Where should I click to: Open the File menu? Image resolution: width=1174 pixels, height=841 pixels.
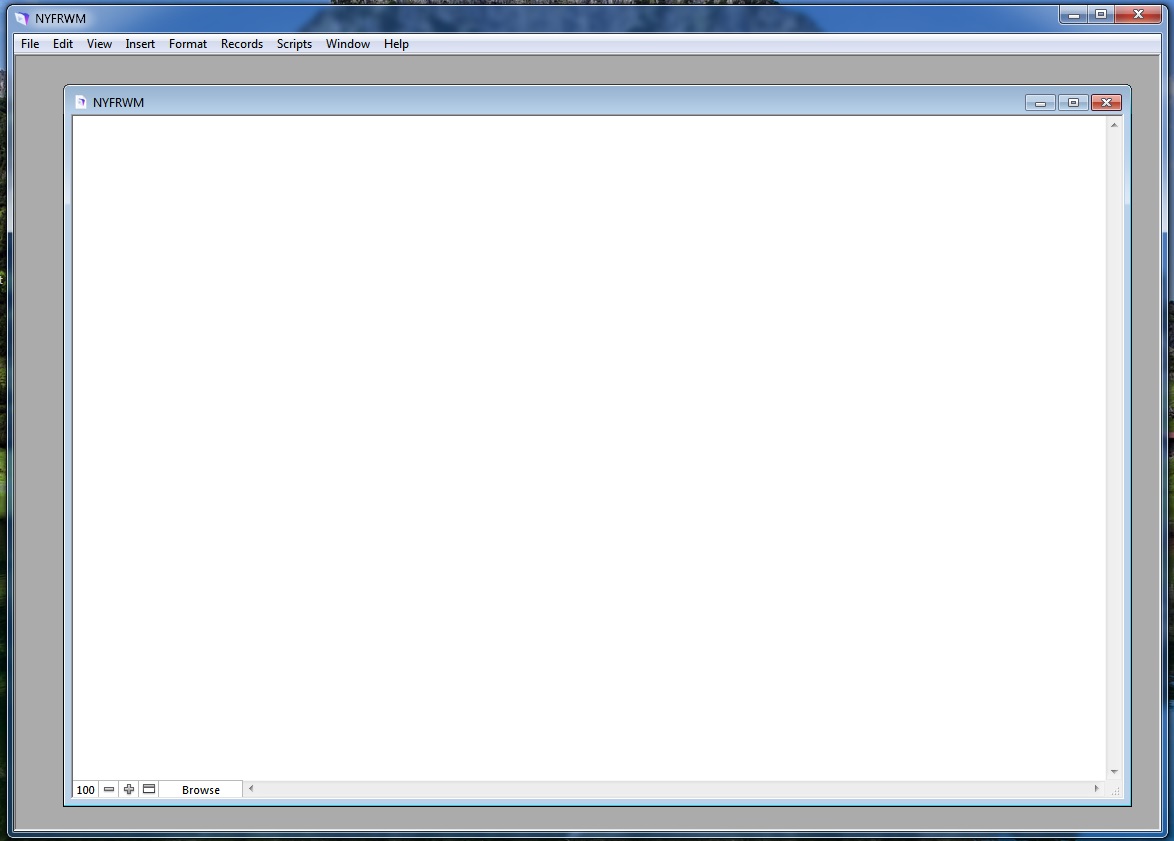pyautogui.click(x=30, y=43)
